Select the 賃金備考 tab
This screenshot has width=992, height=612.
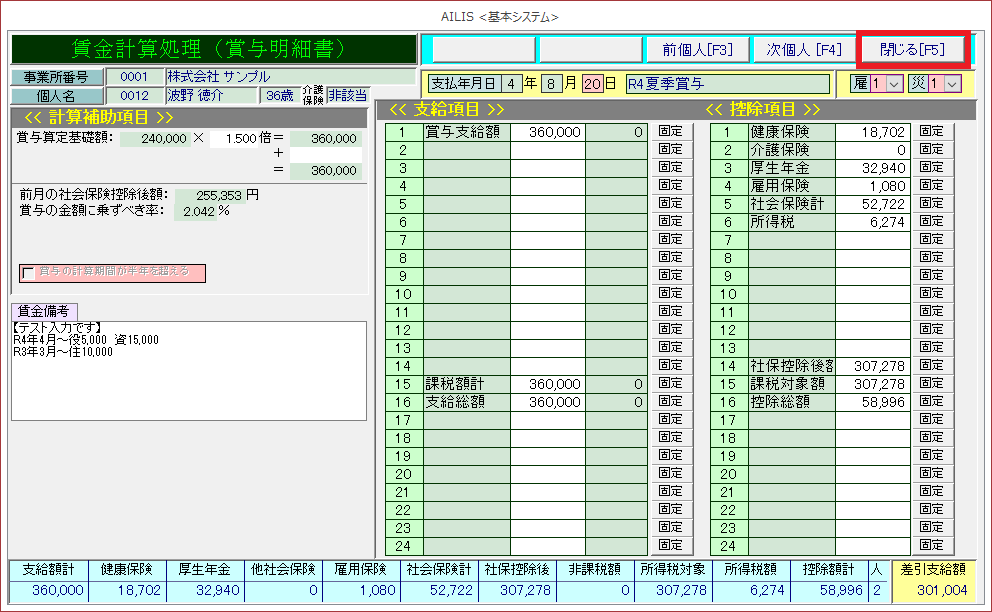tap(44, 311)
